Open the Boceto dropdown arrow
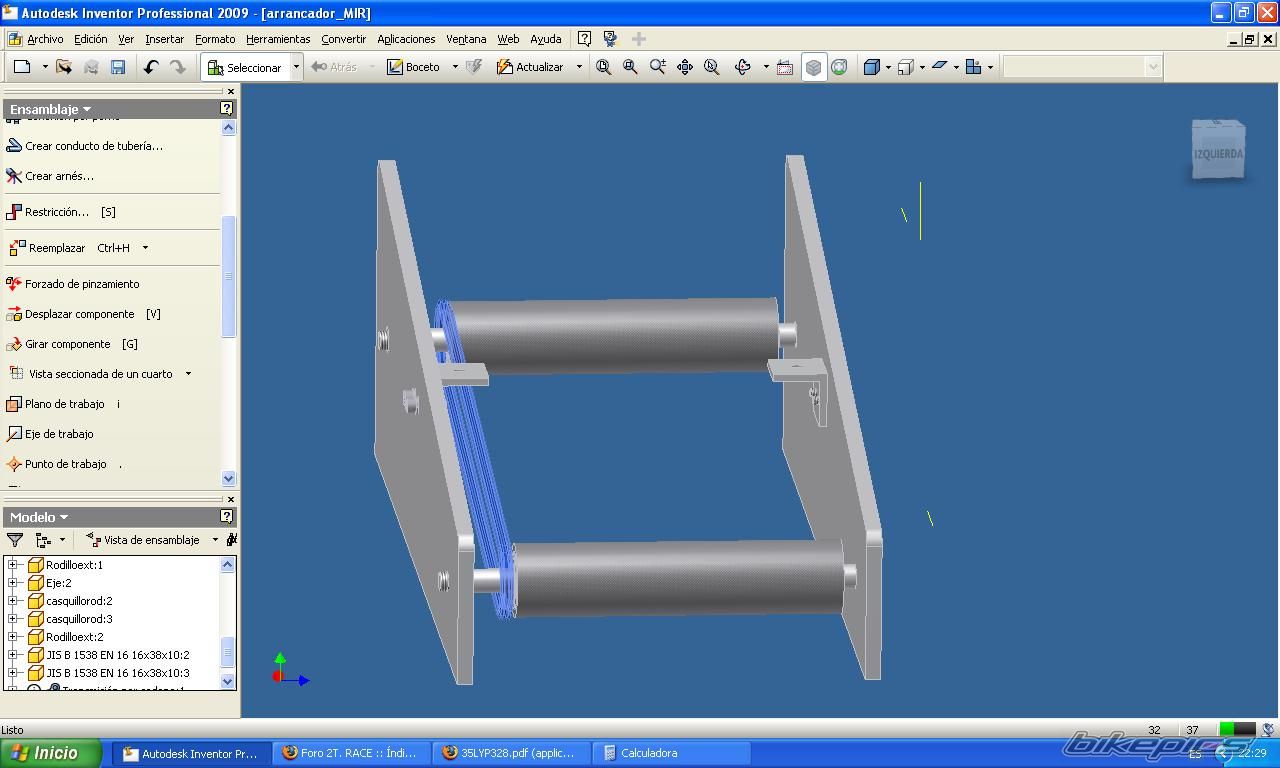This screenshot has height=768, width=1280. pyautogui.click(x=455, y=67)
